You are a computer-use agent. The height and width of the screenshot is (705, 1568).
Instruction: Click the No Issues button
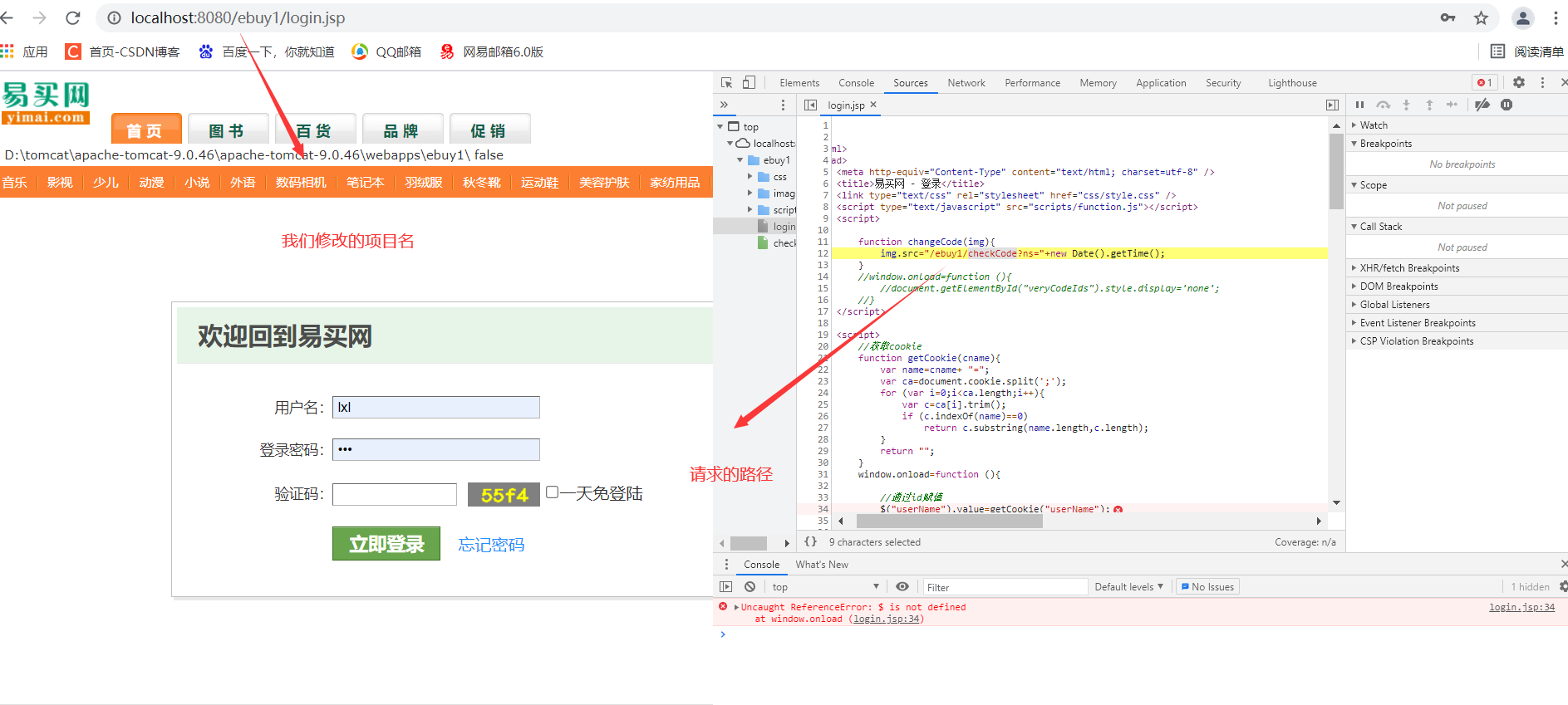[x=1207, y=587]
